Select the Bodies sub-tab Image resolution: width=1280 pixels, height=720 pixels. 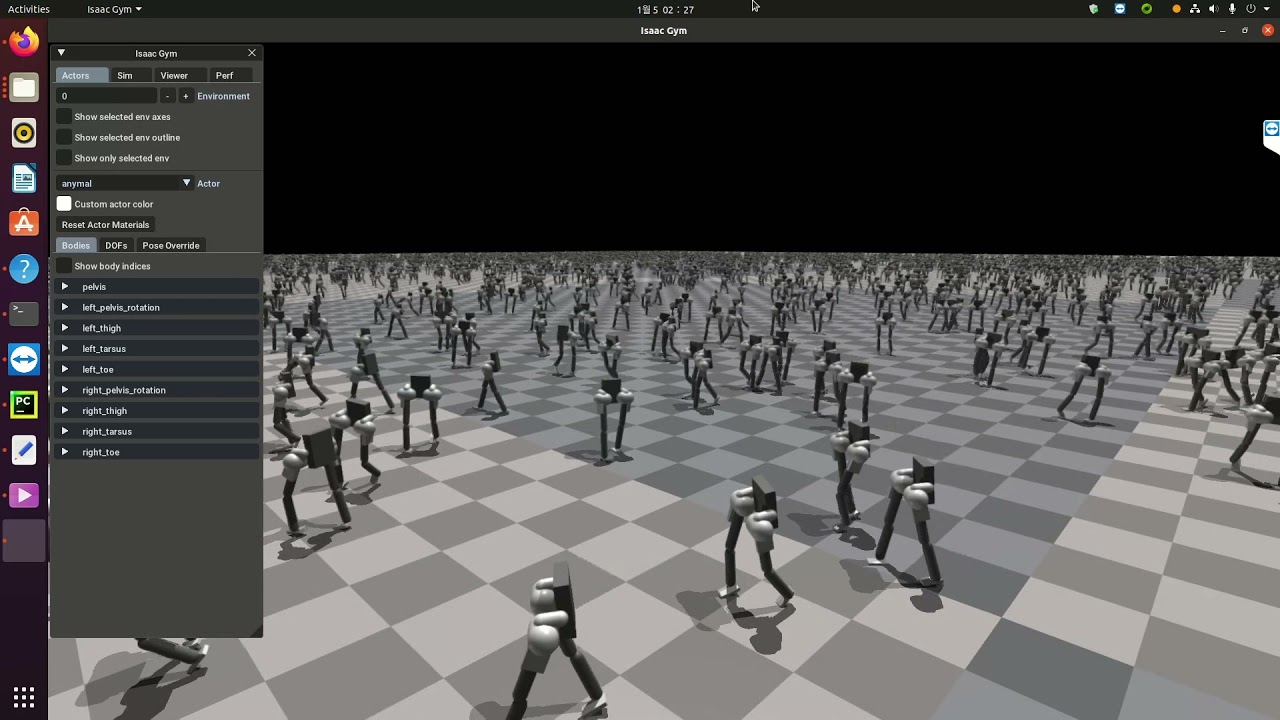pyautogui.click(x=76, y=245)
